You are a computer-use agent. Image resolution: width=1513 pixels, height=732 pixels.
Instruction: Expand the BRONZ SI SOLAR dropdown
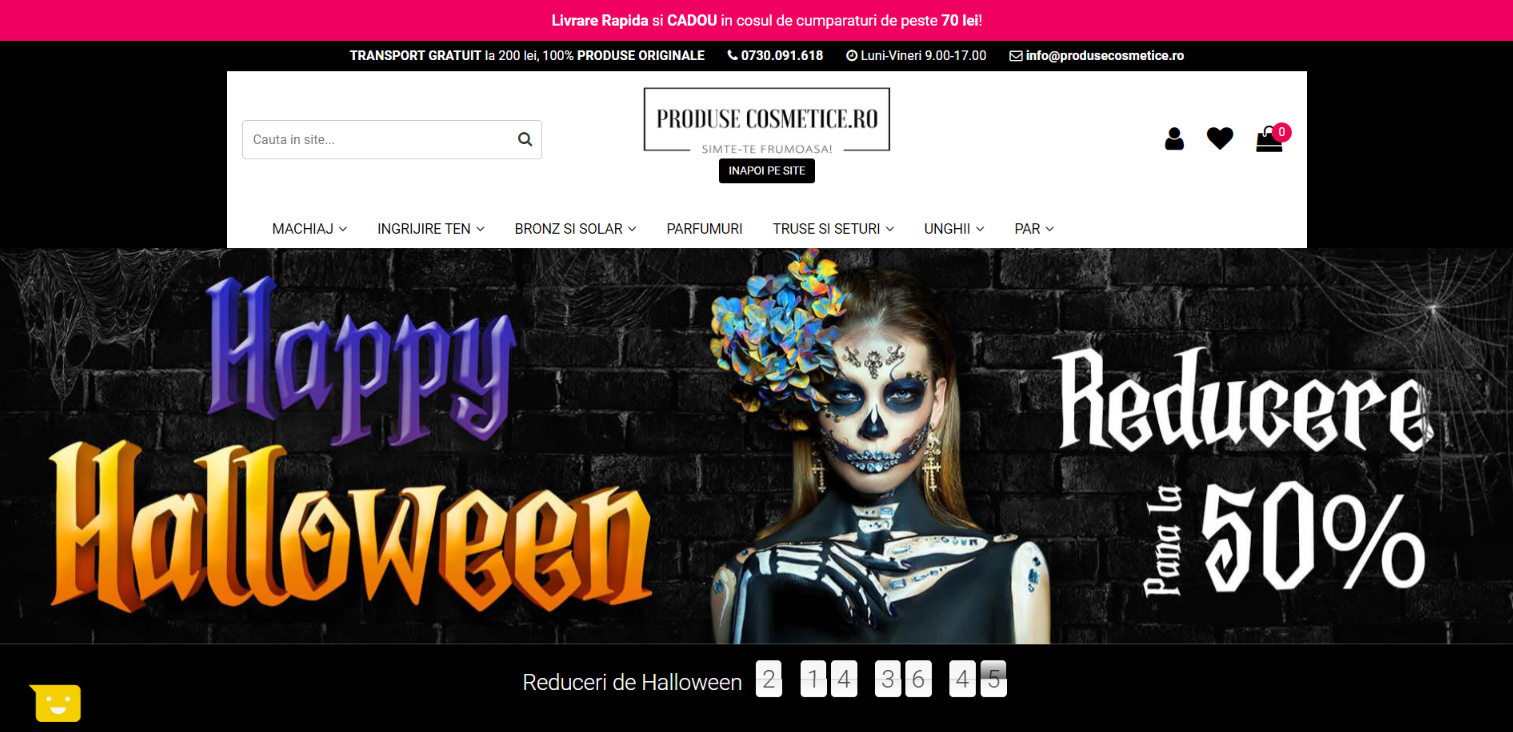(x=575, y=229)
